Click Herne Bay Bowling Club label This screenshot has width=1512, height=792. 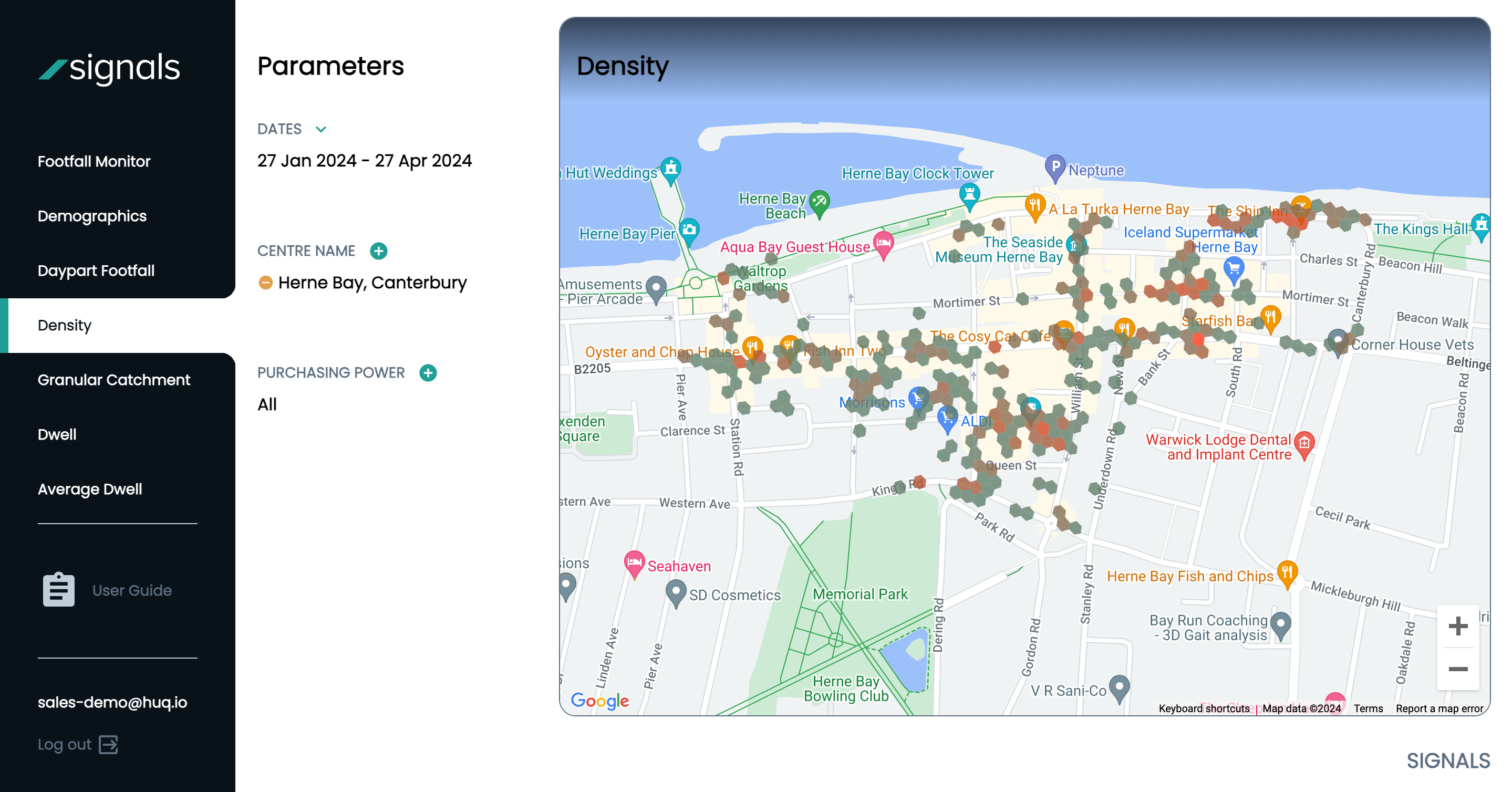pyautogui.click(x=846, y=689)
